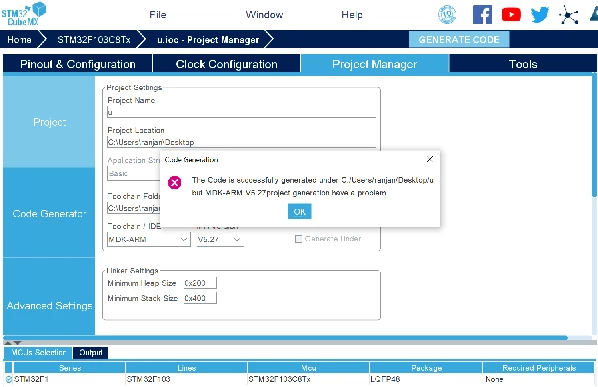Sort by the Mcu column header
The height and width of the screenshot is (387, 598).
click(x=308, y=368)
